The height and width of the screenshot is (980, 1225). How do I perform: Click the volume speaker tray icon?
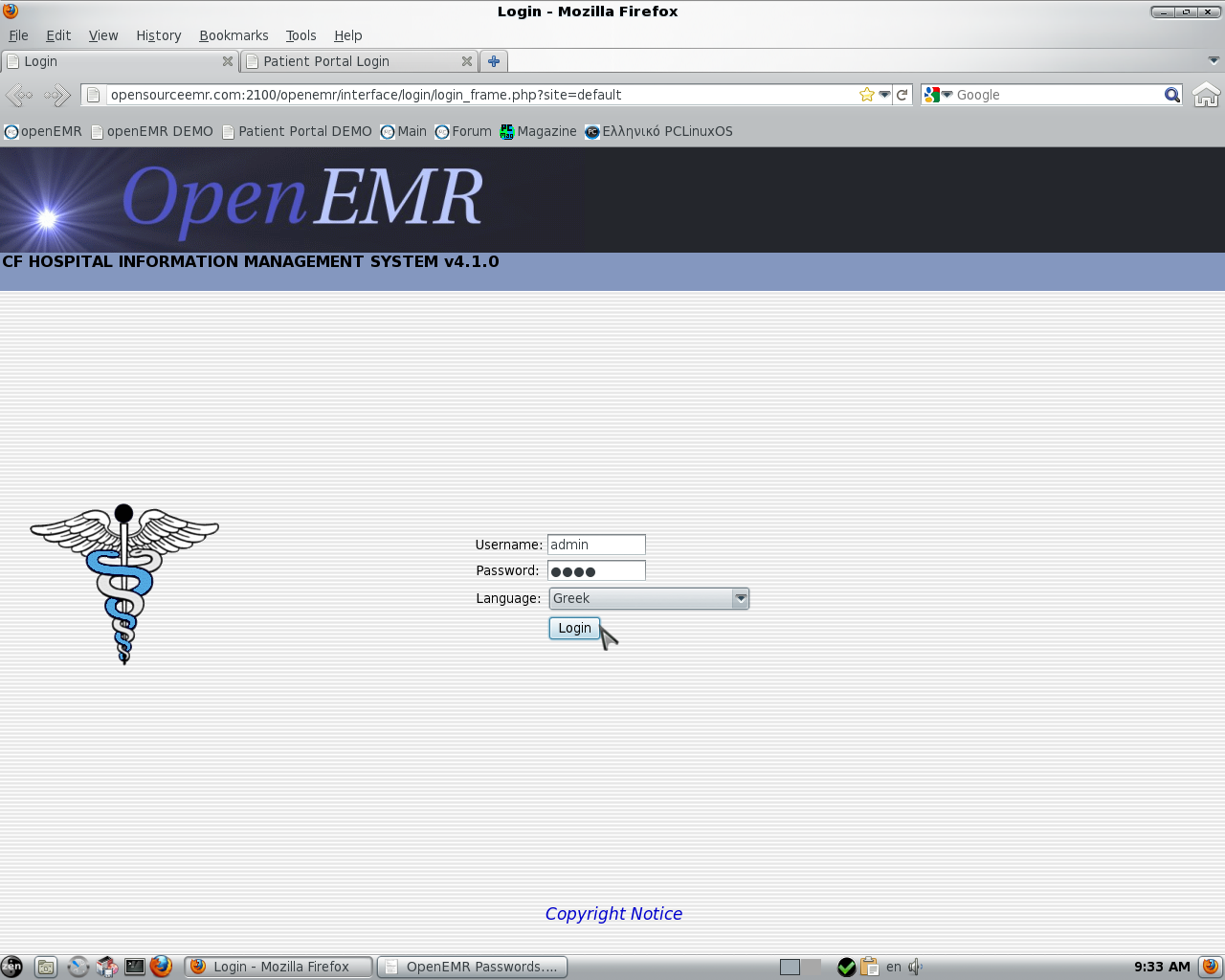[x=915, y=967]
